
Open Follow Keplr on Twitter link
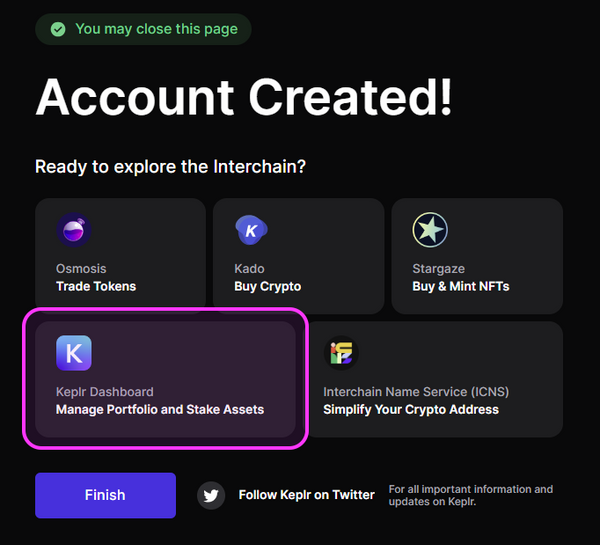[x=306, y=495]
